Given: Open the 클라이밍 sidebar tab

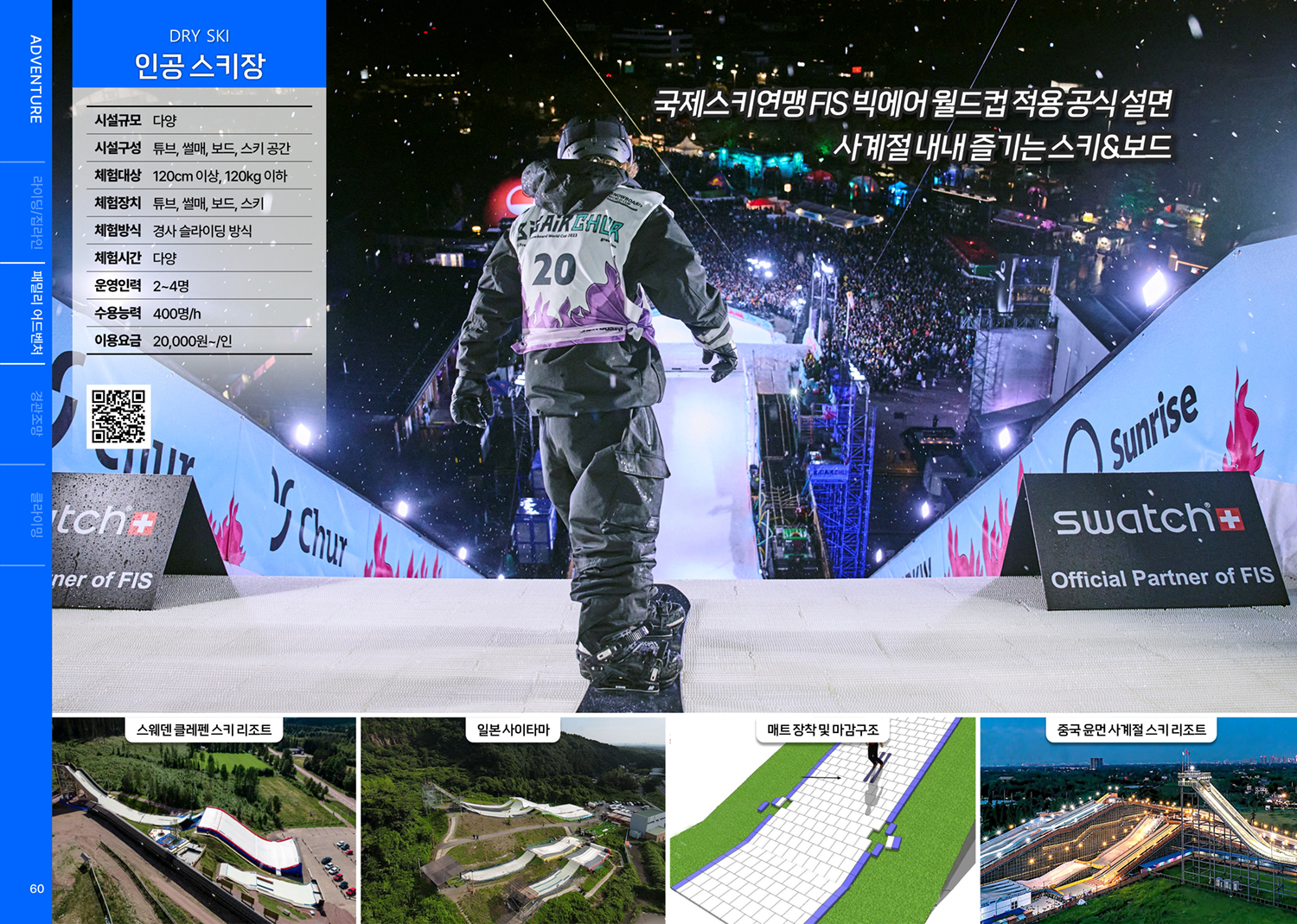Looking at the screenshot, I should [x=36, y=514].
